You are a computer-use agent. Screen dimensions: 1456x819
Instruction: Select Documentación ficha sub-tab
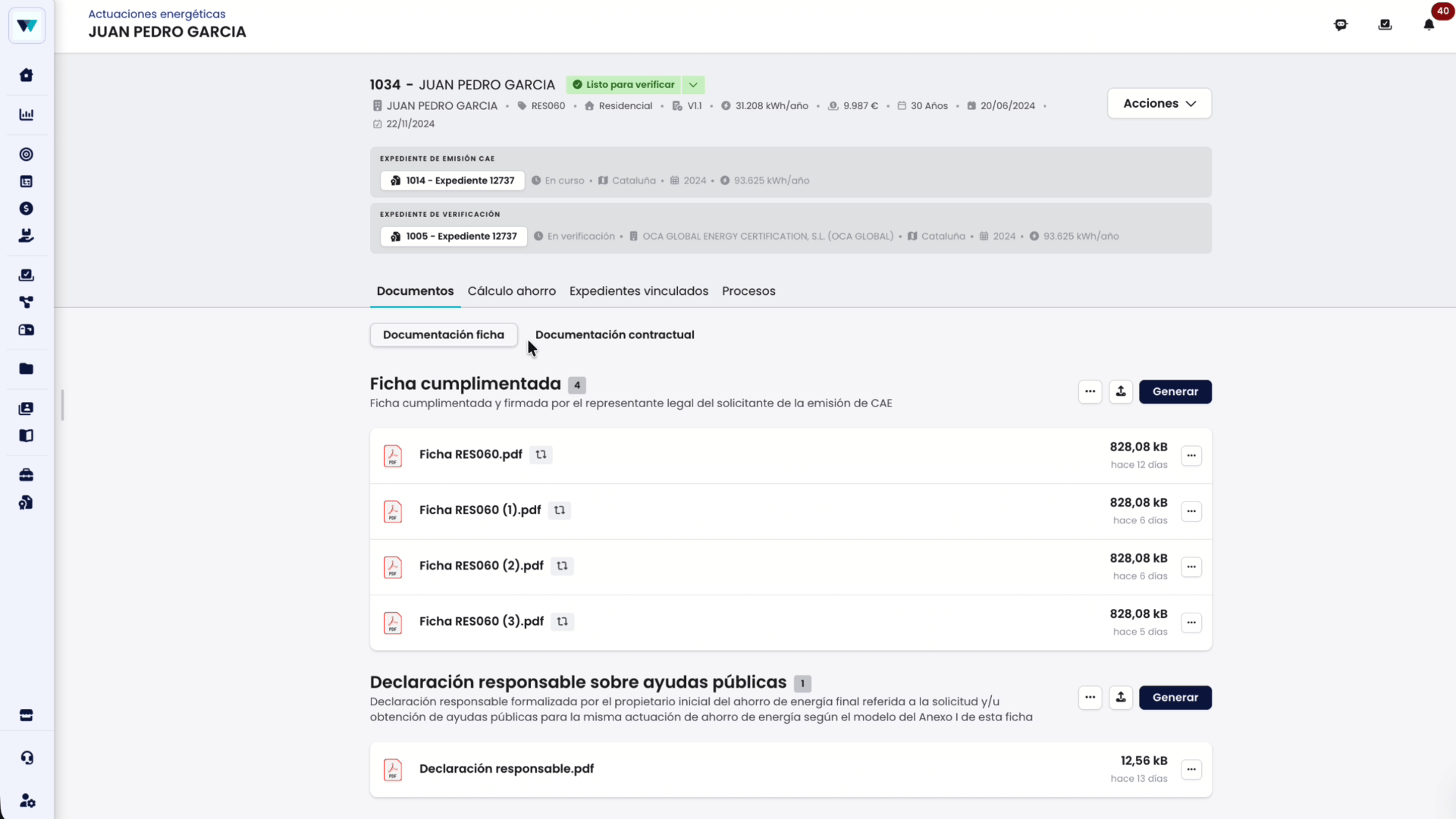point(444,334)
